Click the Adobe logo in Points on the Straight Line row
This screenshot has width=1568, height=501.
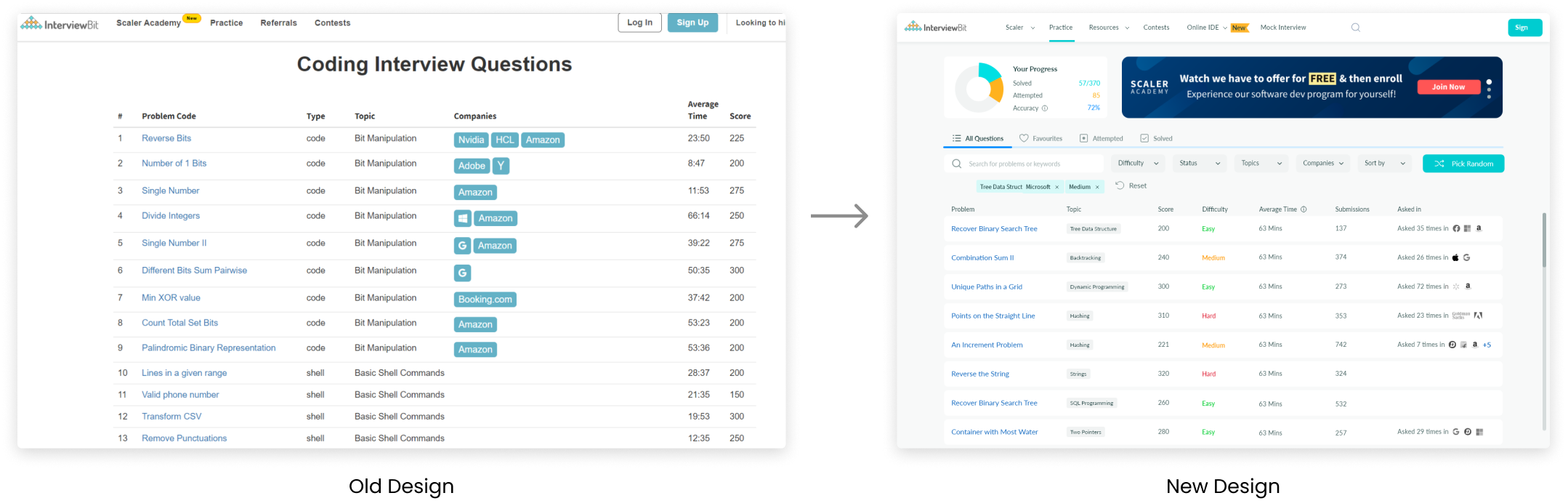pos(1478,316)
